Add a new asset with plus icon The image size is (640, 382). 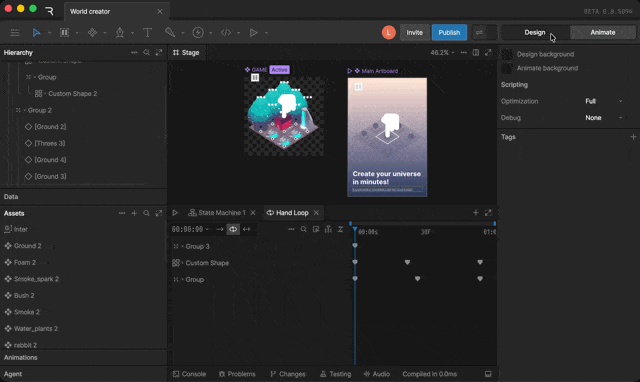point(134,213)
